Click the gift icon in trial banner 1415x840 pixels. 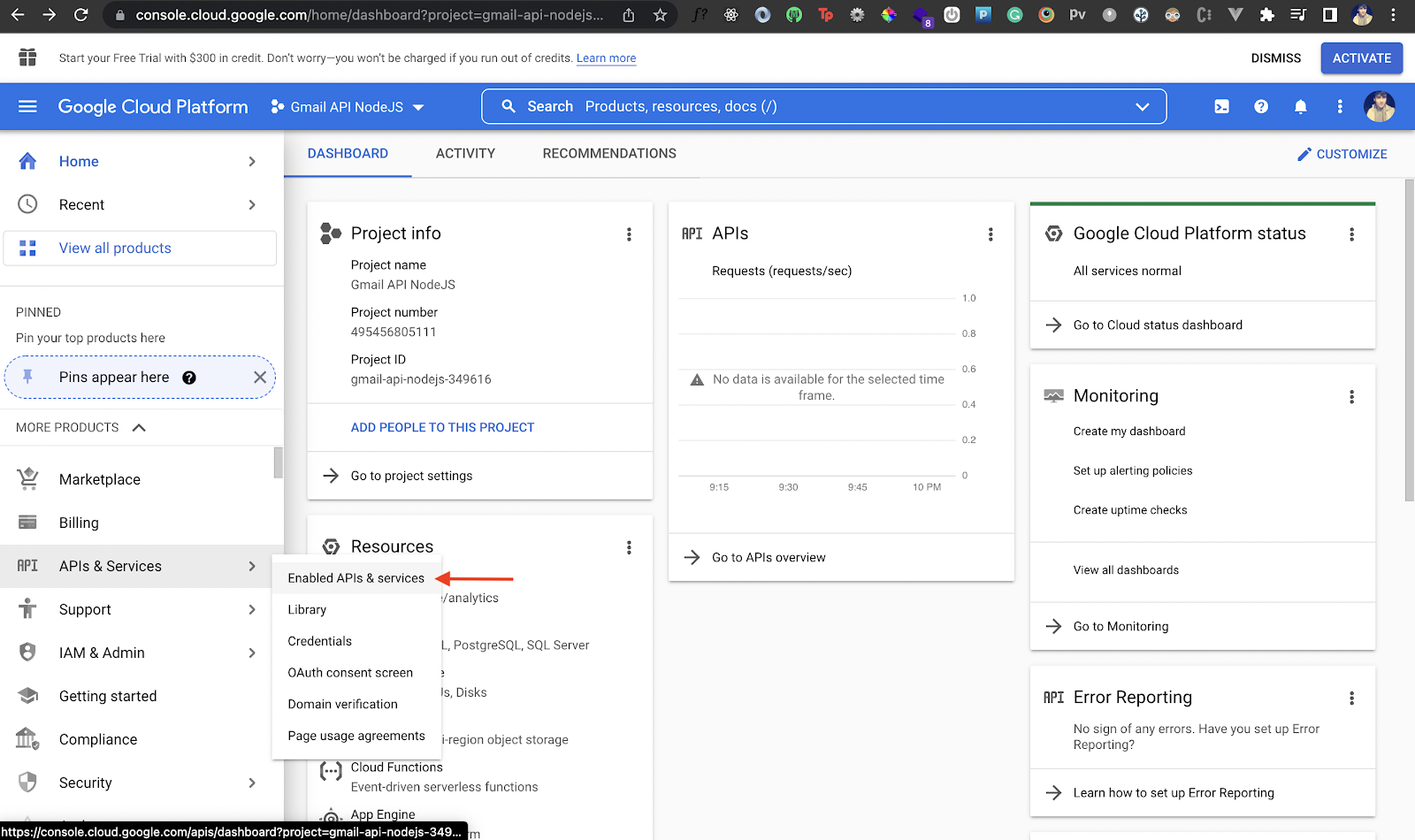pyautogui.click(x=27, y=57)
